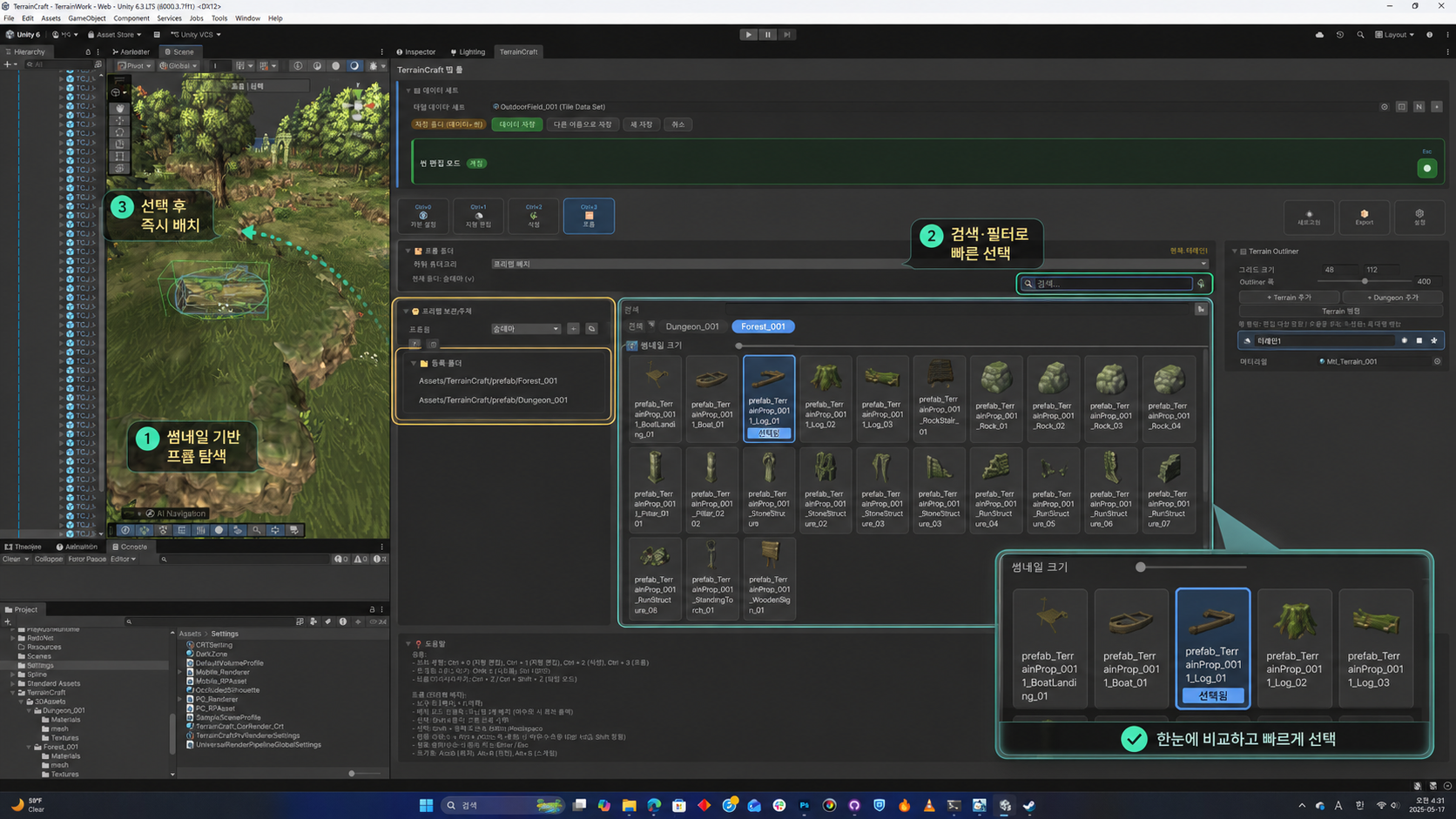Image resolution: width=1456 pixels, height=819 pixels.
Task: Switch to the Lighting tab
Action: (468, 52)
